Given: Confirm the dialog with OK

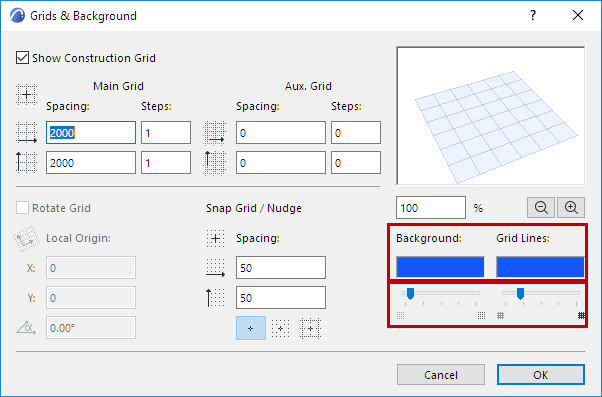Looking at the screenshot, I should (541, 375).
